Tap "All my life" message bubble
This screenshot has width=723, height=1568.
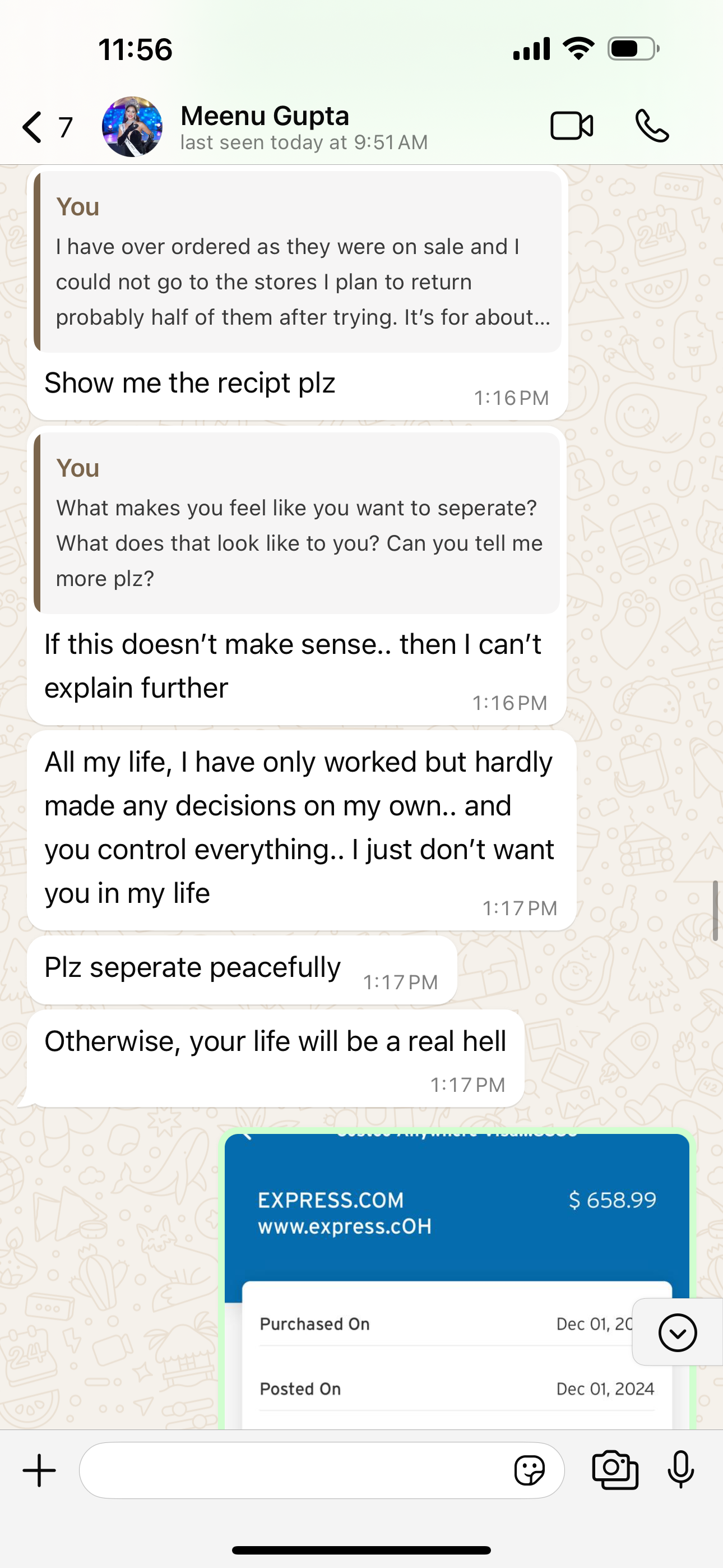[298, 827]
